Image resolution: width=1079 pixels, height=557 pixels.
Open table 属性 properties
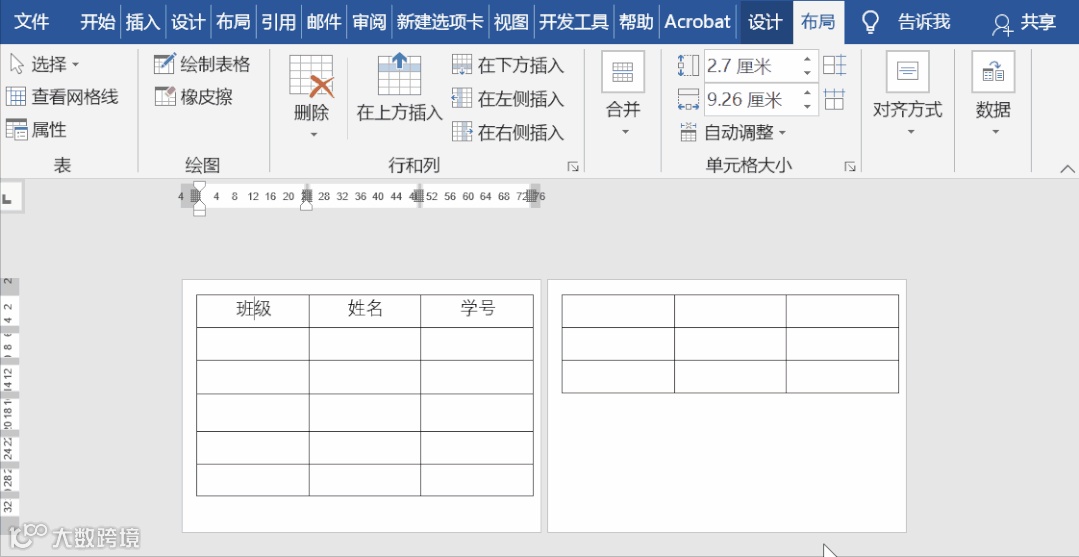pos(36,129)
